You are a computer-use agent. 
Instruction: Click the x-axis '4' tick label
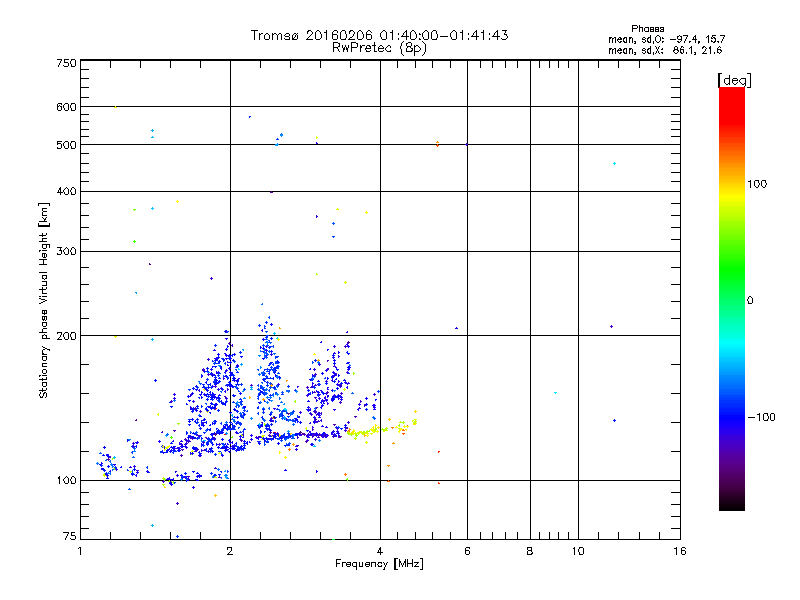[x=380, y=551]
